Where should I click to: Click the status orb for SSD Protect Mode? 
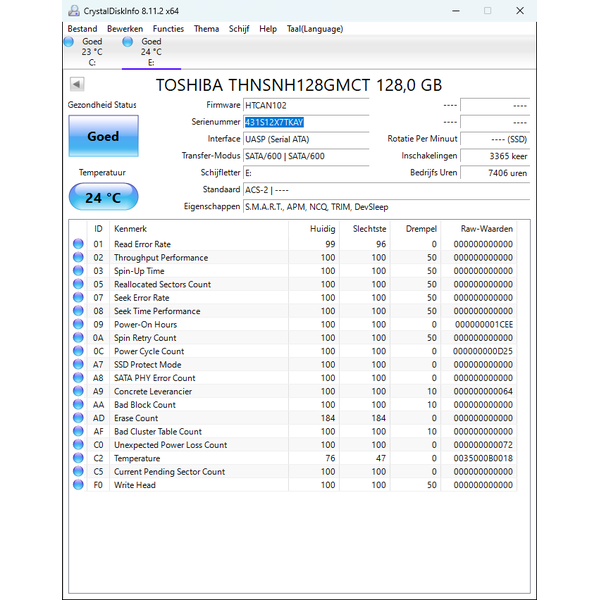coord(78,364)
